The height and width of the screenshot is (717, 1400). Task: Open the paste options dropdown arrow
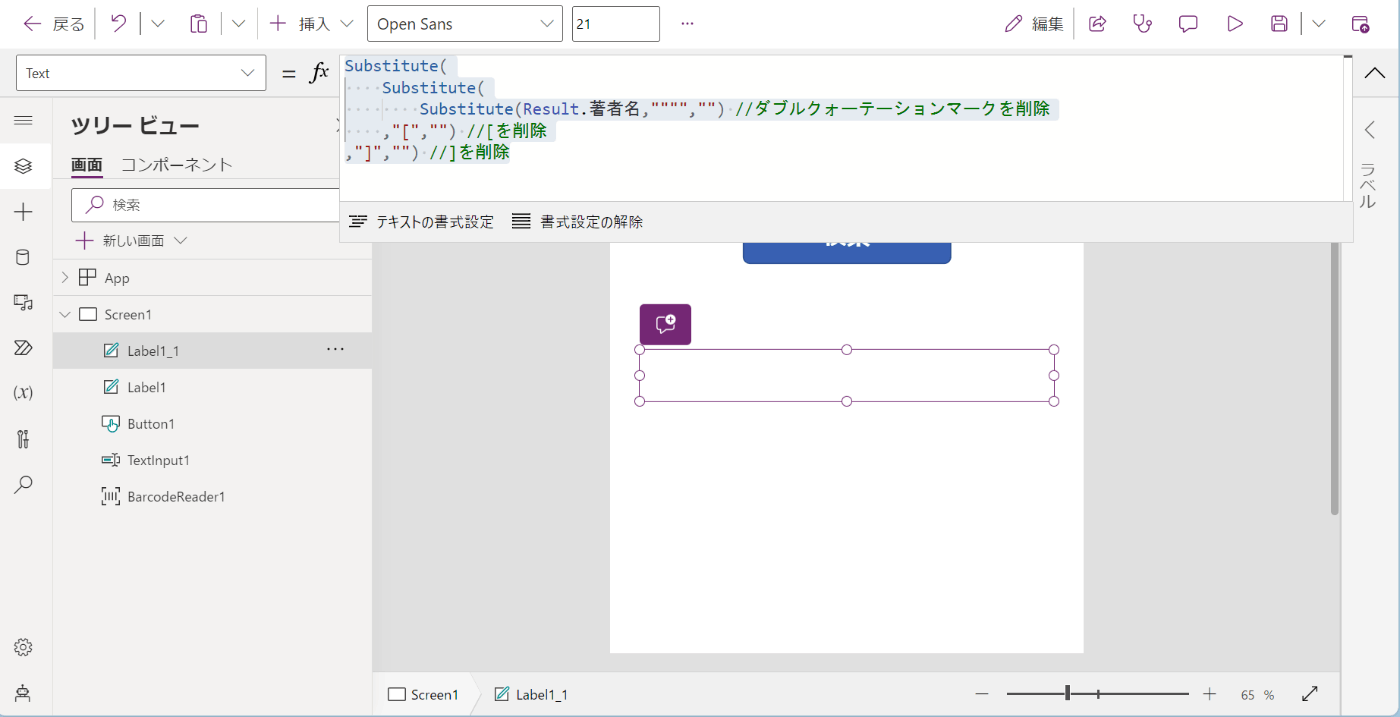238,24
